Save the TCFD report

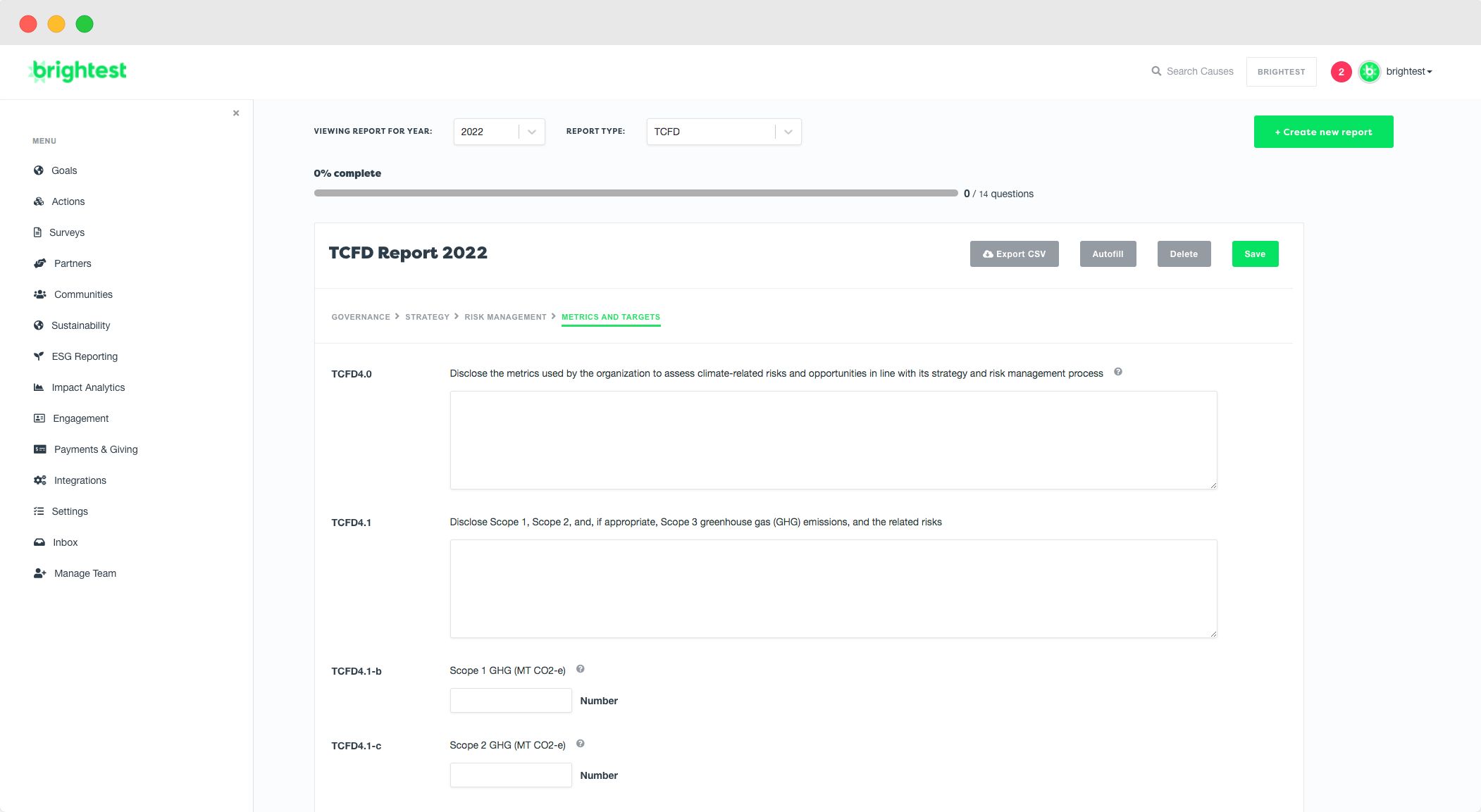coord(1255,254)
